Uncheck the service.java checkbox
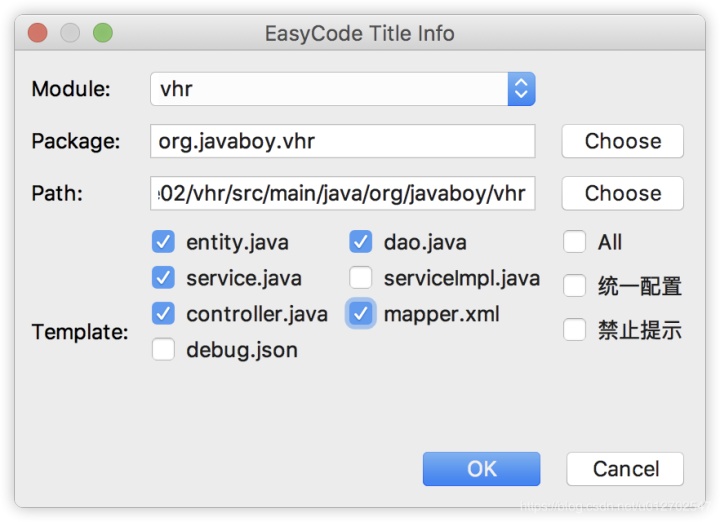 (163, 278)
